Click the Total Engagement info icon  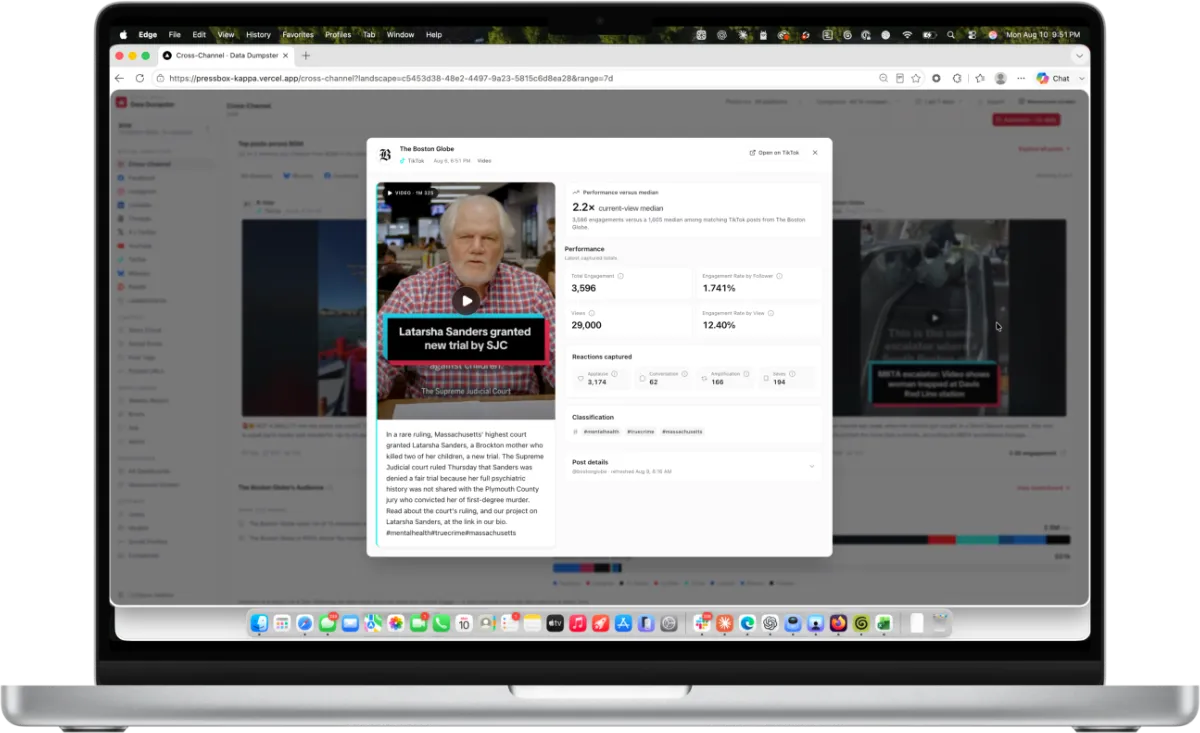pos(621,276)
